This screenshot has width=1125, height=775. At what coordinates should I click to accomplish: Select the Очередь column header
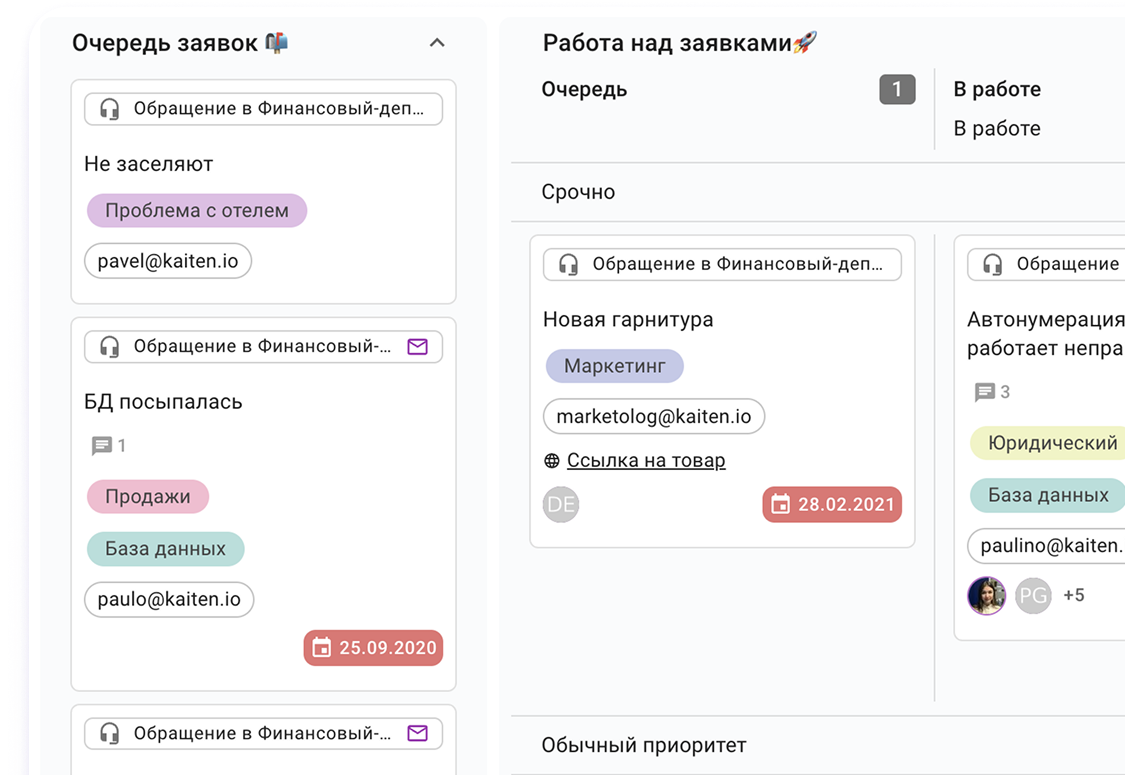coord(584,90)
